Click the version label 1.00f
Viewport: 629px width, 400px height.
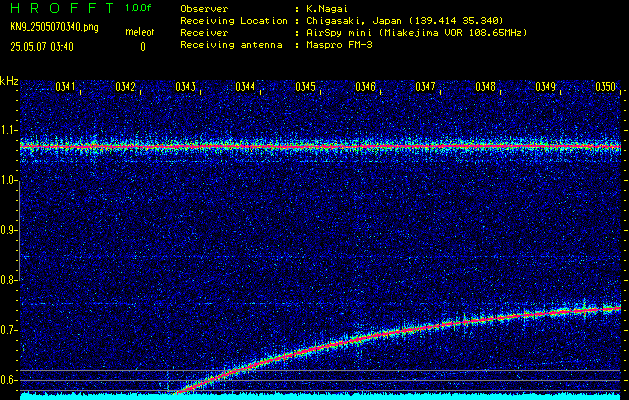point(138,8)
